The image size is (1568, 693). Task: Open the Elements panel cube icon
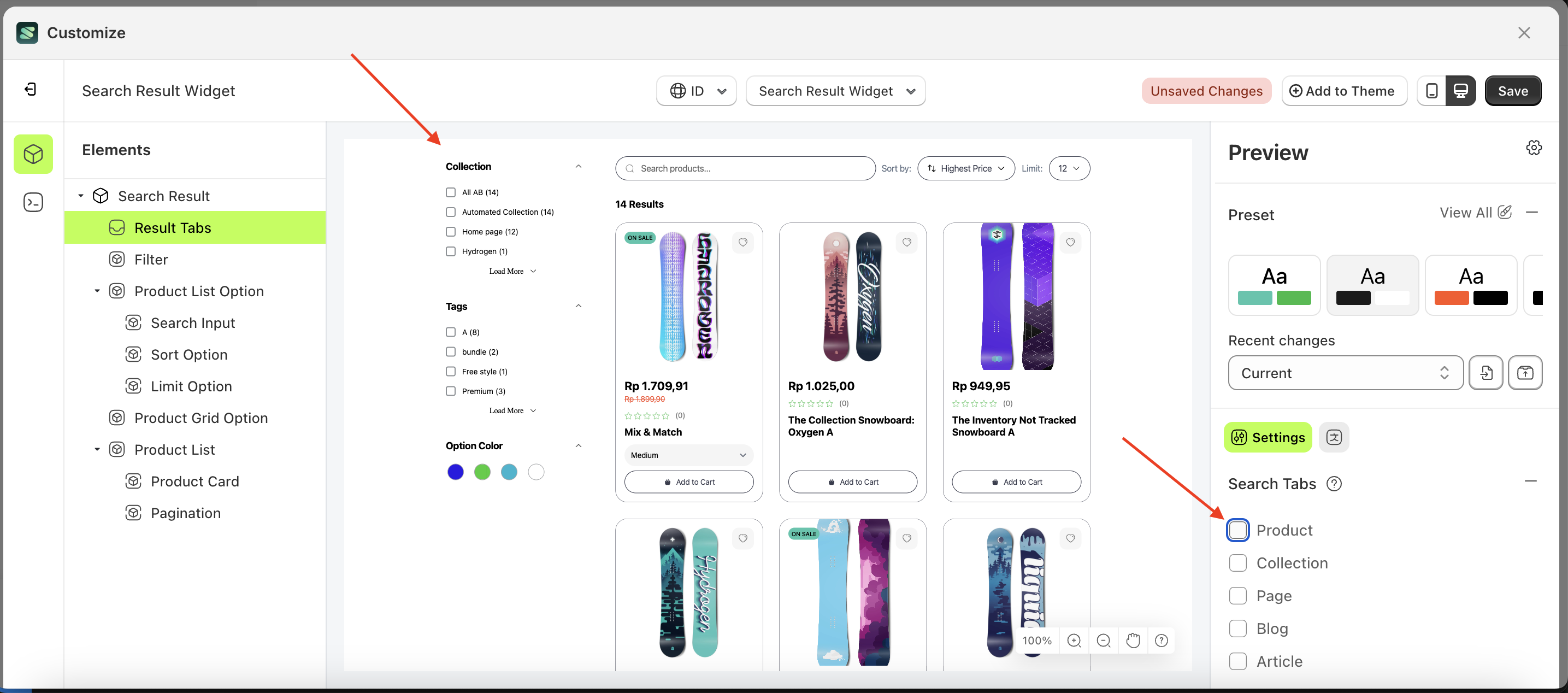coord(33,154)
